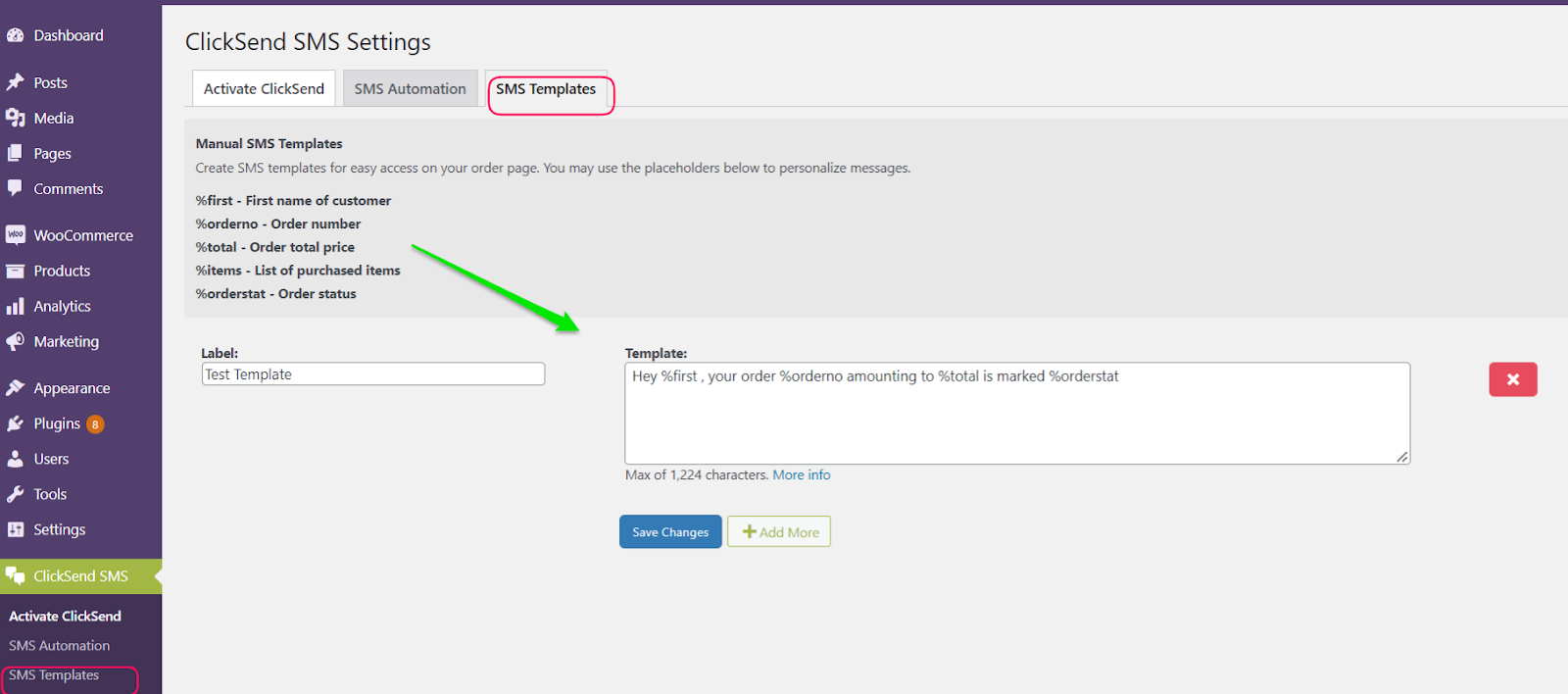The width and height of the screenshot is (1568, 694).
Task: Click the %total - Order total price text
Action: [275, 247]
